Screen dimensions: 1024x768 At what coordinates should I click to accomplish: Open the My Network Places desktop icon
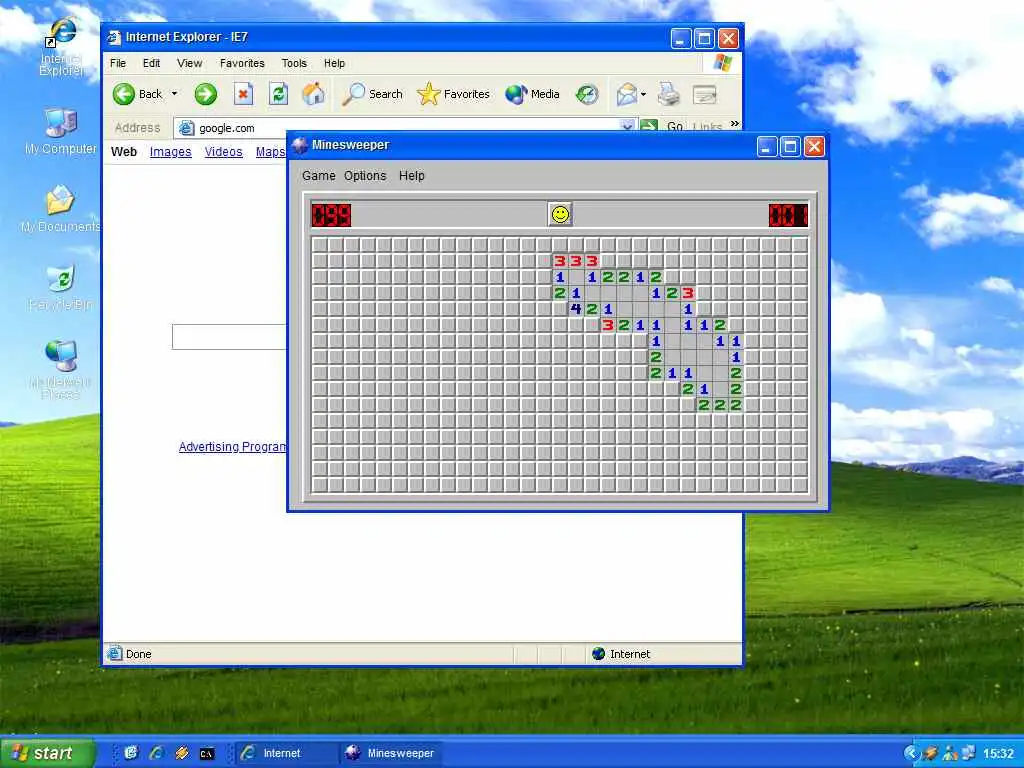pos(61,369)
